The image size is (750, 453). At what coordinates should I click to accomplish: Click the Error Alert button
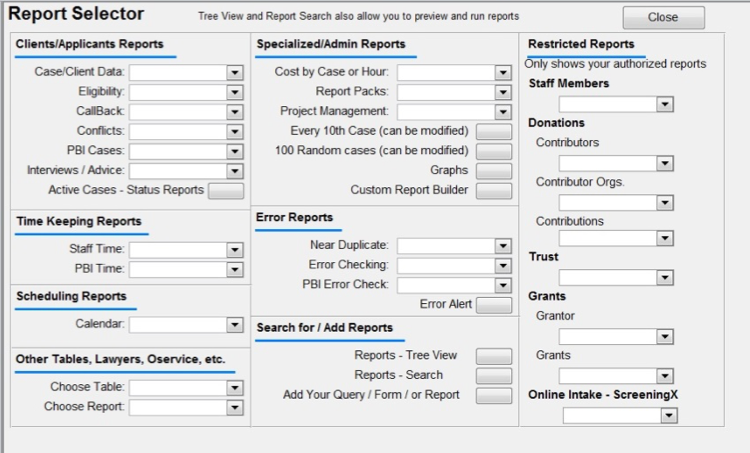(493, 305)
